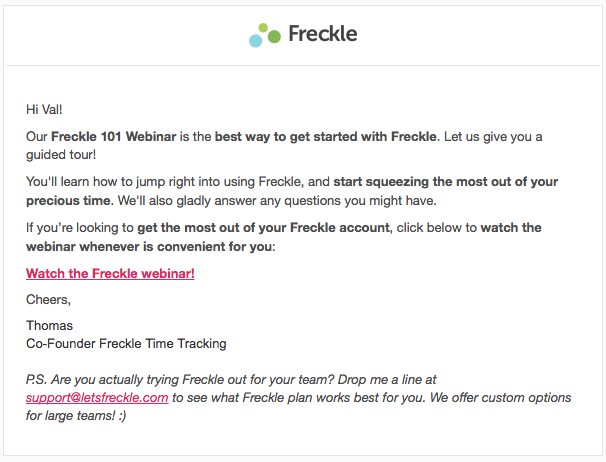Screen dimensions: 606x462
Task: Click 'Co-Founder Freckle Time Tracking' title line
Action: click(x=126, y=343)
